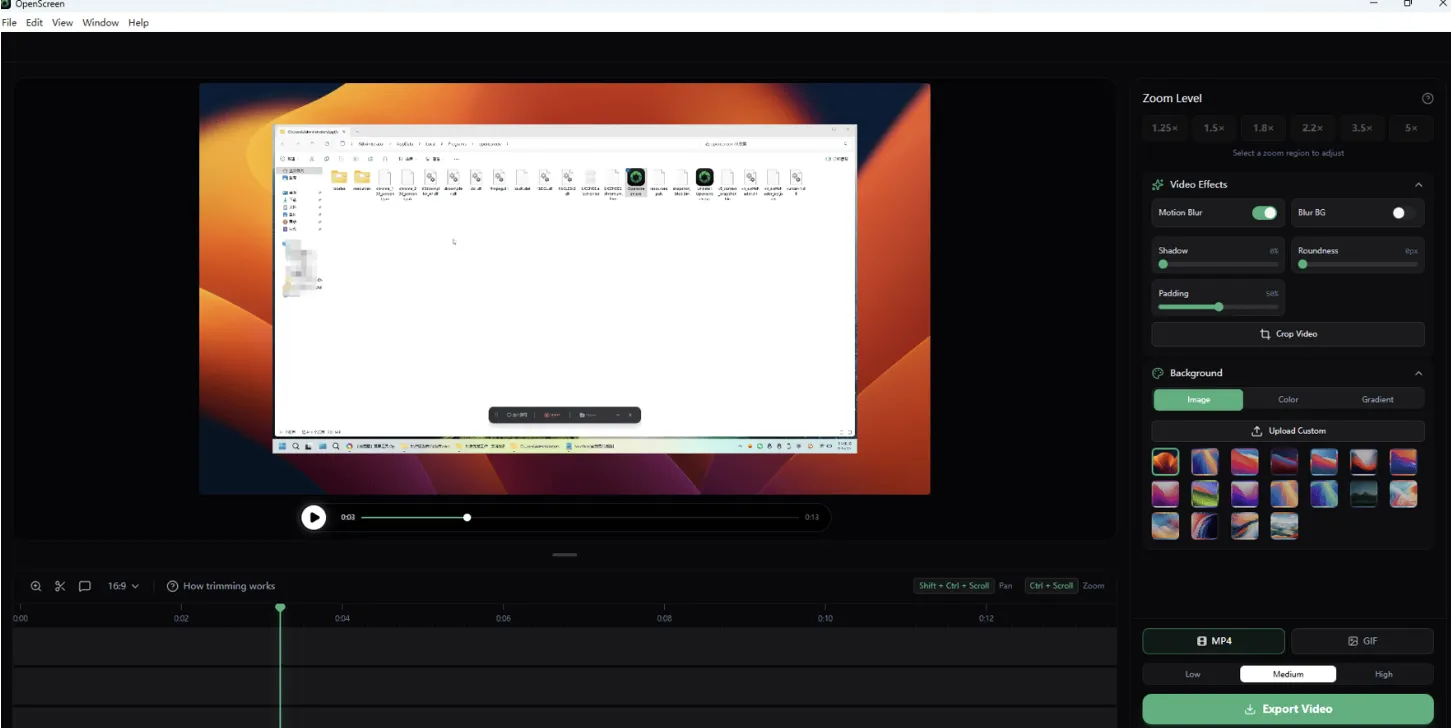The width and height of the screenshot is (1451, 728).
Task: Disable Motion Blur
Action: pos(1263,212)
